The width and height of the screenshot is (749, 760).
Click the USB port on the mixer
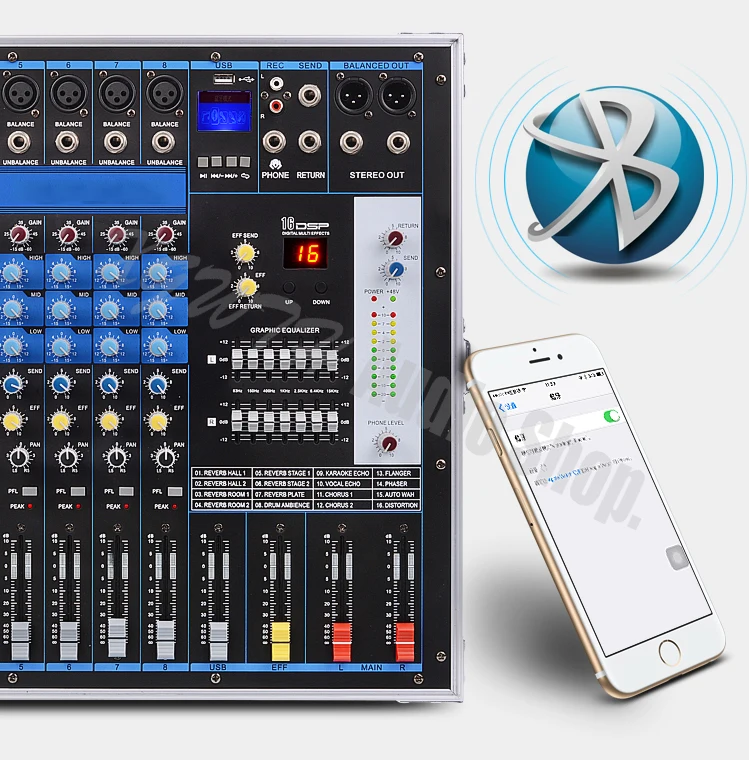224,78
